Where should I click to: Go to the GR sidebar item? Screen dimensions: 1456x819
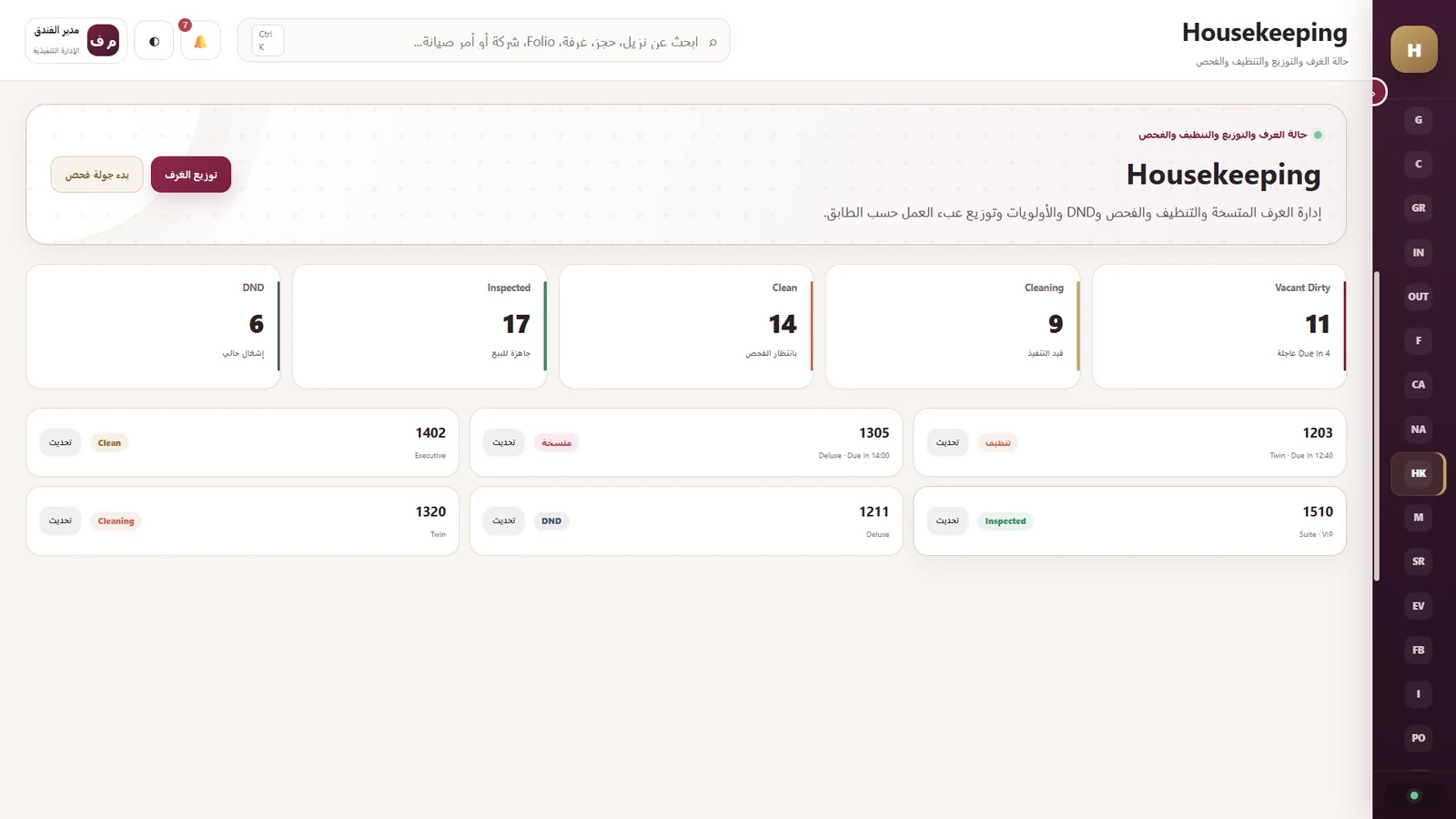(1418, 208)
